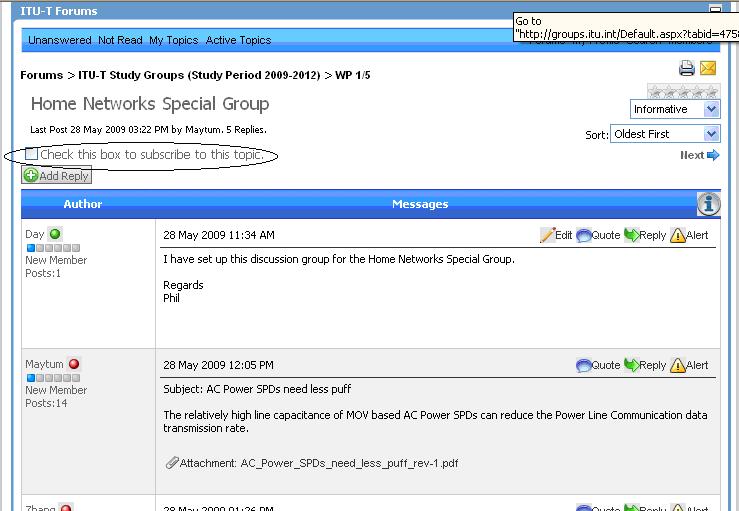This screenshot has height=511, width=739.
Task: Click the 28 May 2009 12:05 PM timestamp
Action: (218, 365)
